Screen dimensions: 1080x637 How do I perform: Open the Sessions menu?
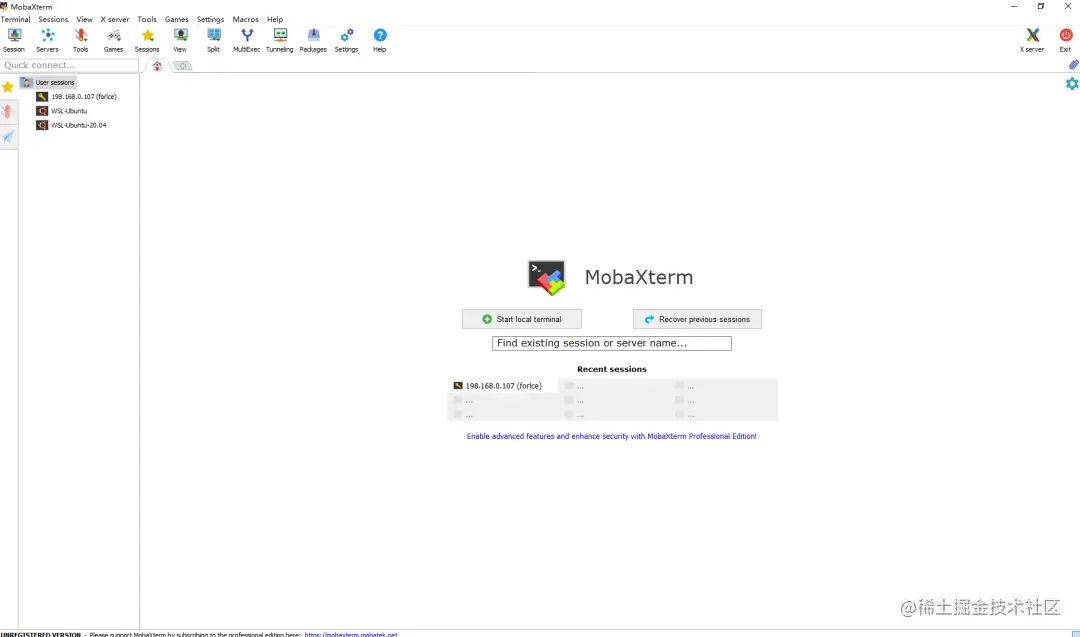[x=53, y=19]
